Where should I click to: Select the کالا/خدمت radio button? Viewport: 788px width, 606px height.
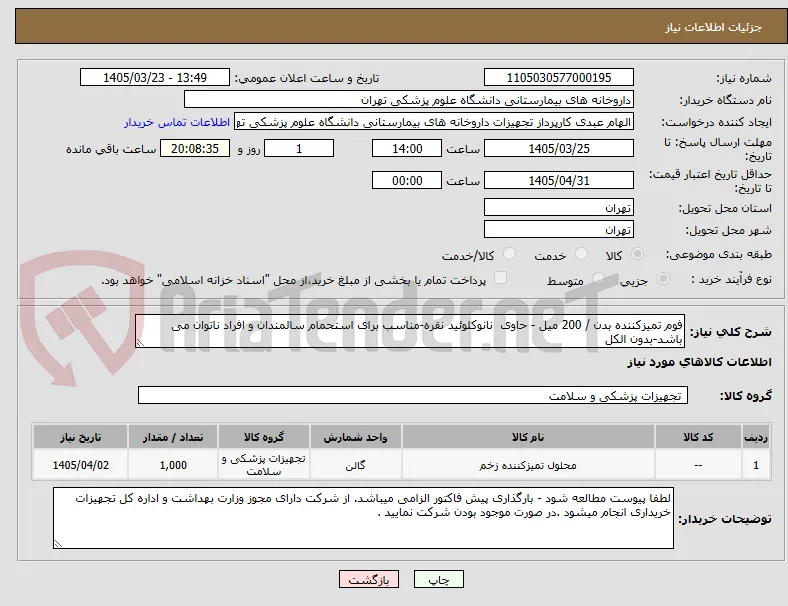(510, 254)
